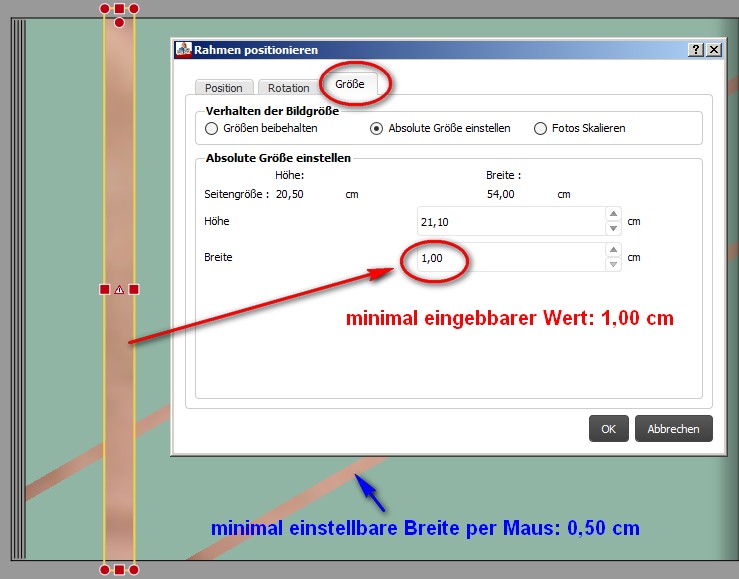Increase Höhe value with up arrow
This screenshot has width=739, height=579.
click(x=613, y=214)
